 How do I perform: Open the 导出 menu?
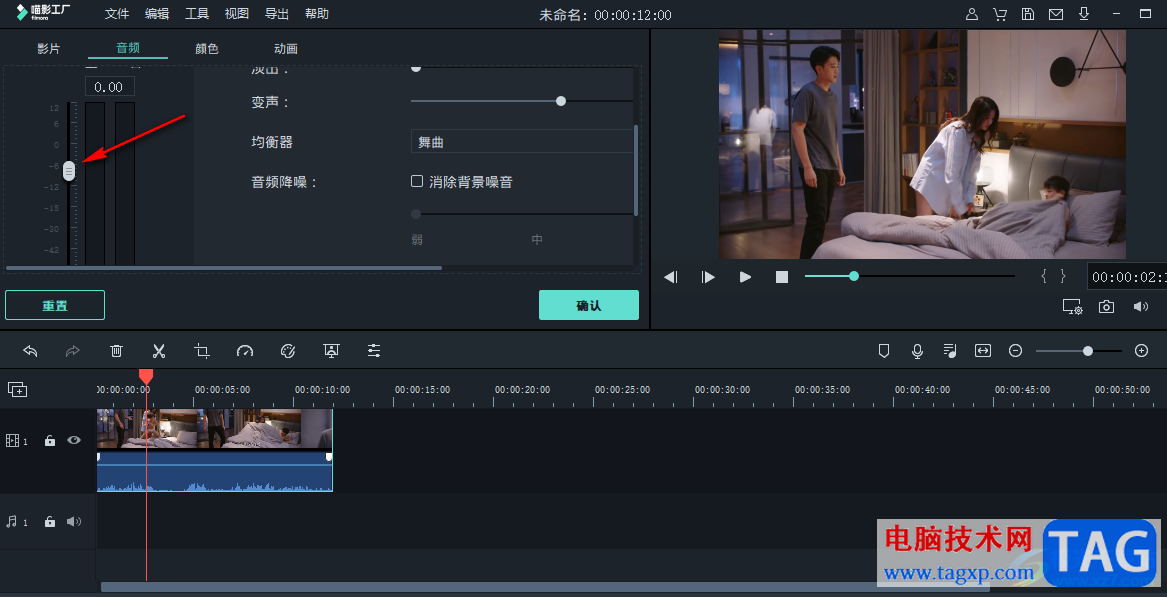[277, 13]
